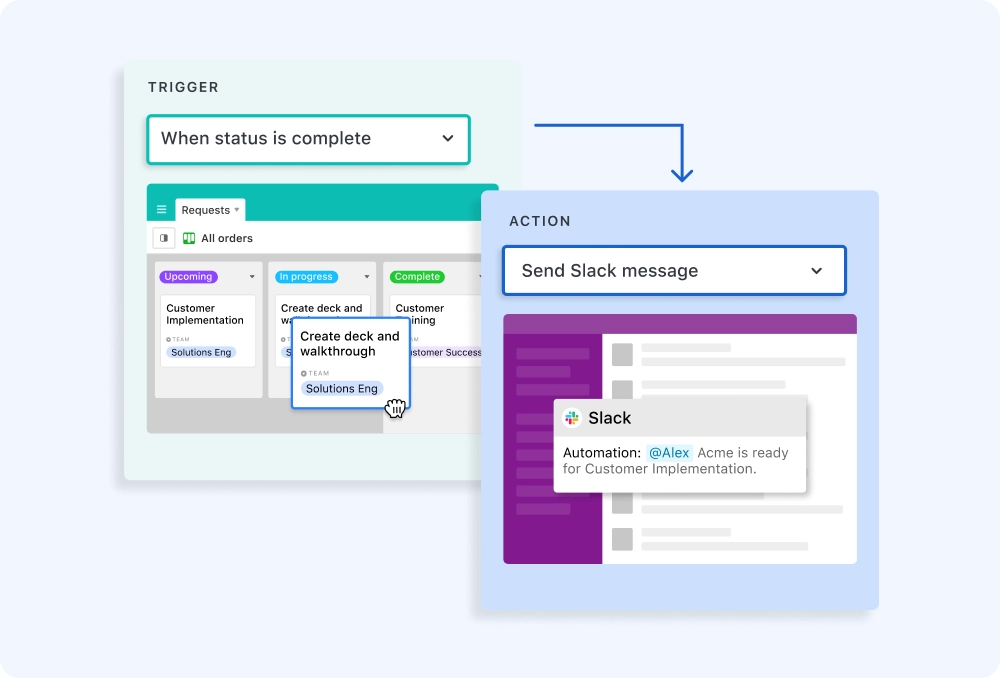Open the hamburger menu on the Requests board
Image resolution: width=1000 pixels, height=678 pixels.
[161, 209]
